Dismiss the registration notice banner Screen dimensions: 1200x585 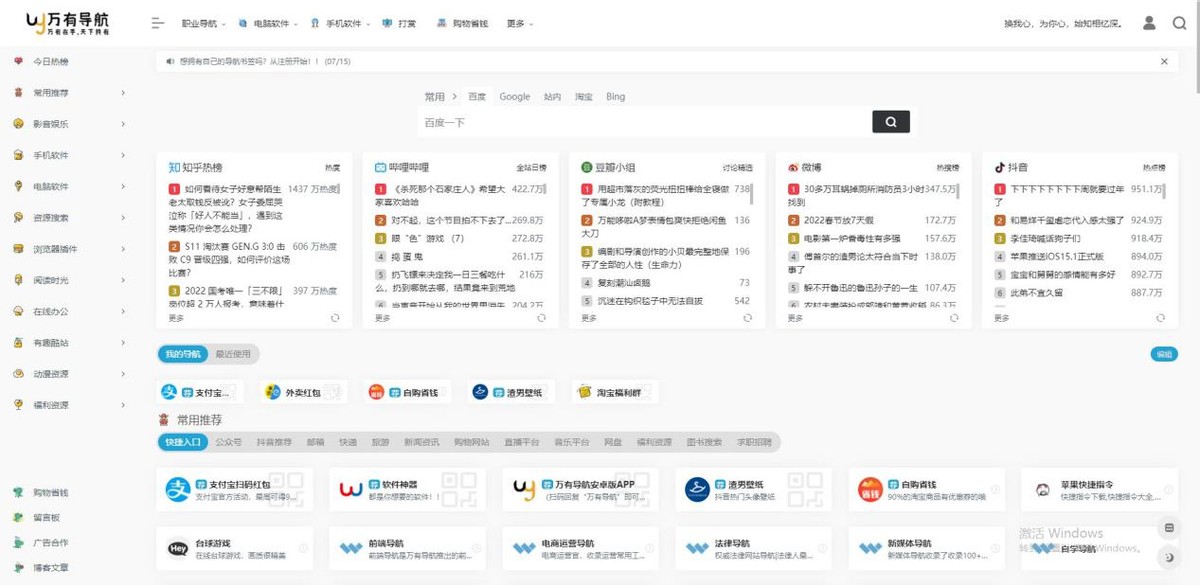tap(1164, 62)
